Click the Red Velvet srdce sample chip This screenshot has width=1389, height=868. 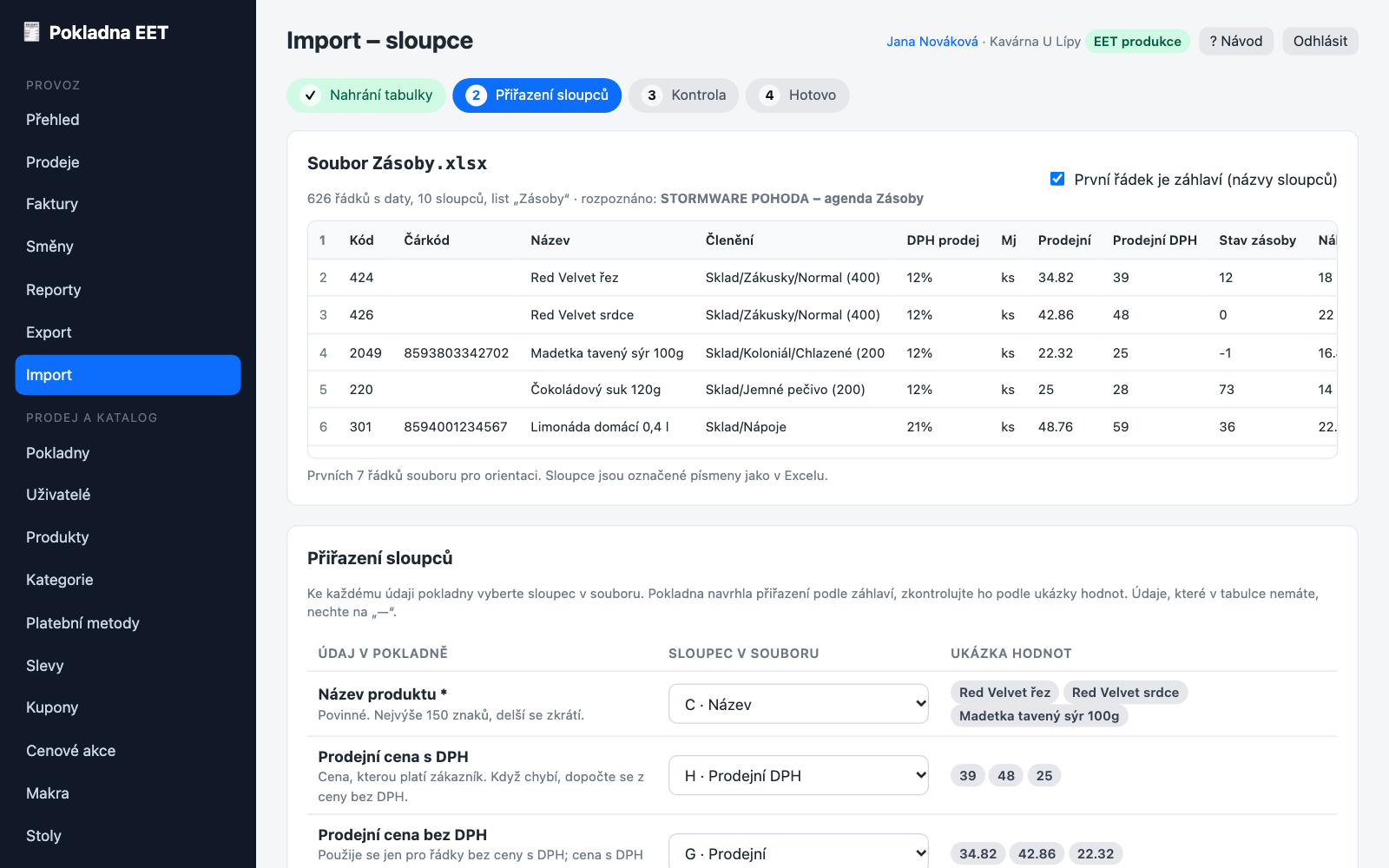click(x=1125, y=692)
